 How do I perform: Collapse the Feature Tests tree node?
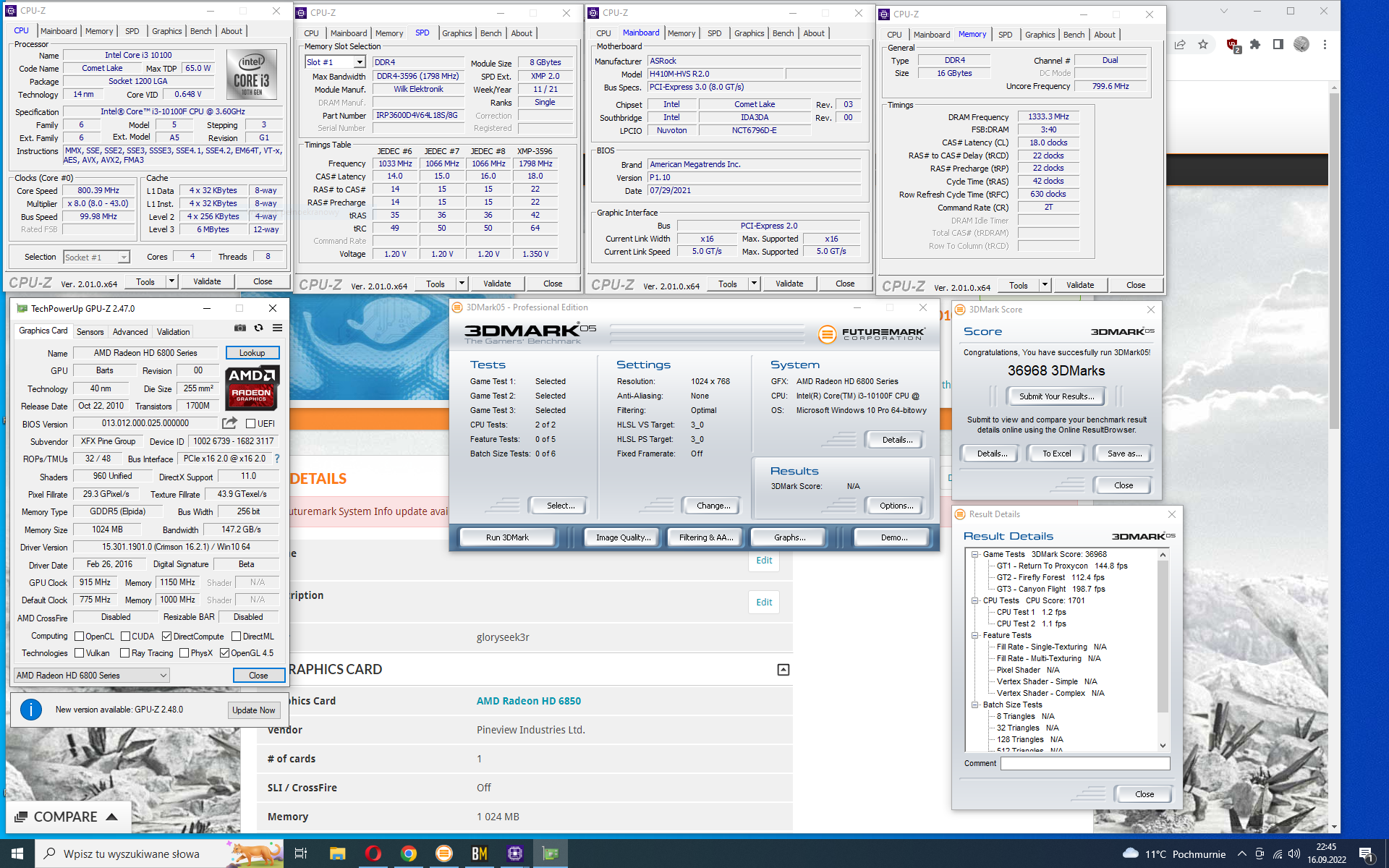pos(974,636)
